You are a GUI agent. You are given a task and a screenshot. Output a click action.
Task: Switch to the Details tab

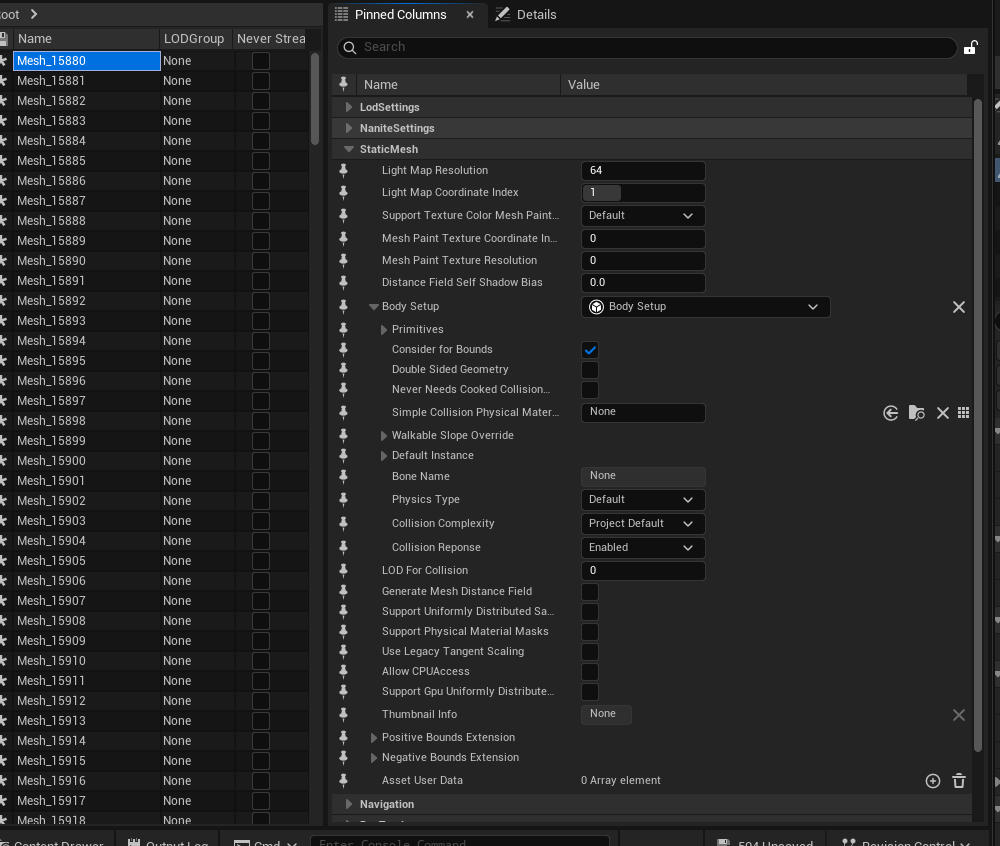525,15
